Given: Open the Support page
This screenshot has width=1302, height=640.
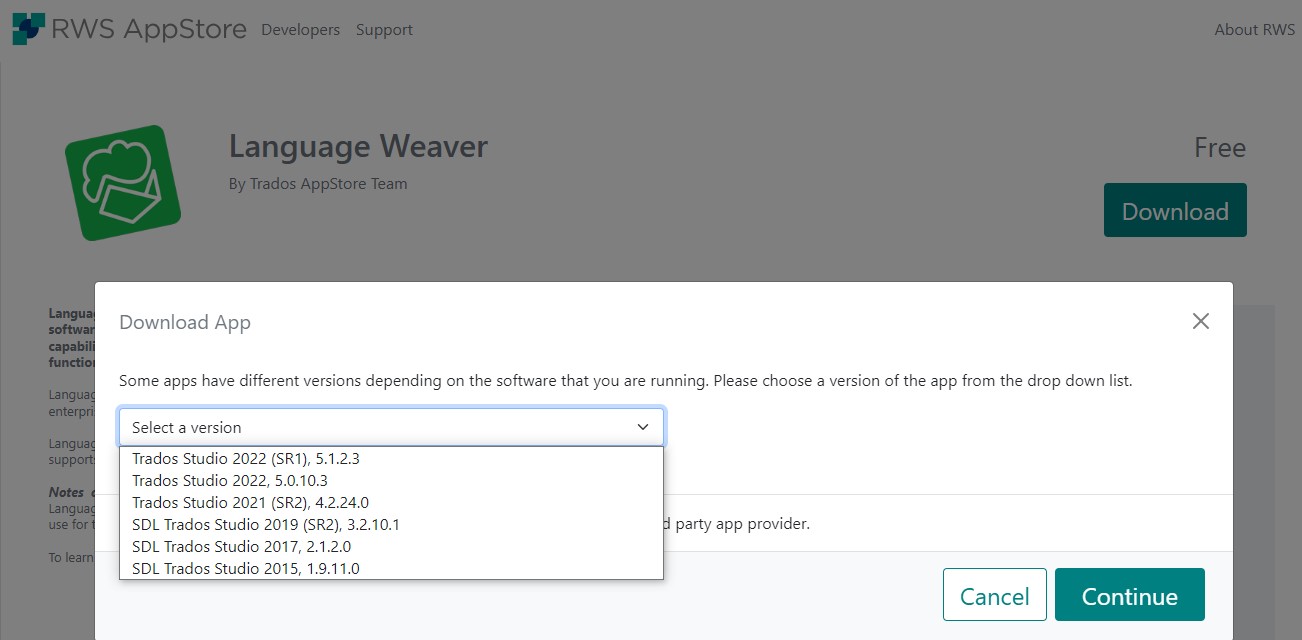Looking at the screenshot, I should click(384, 30).
